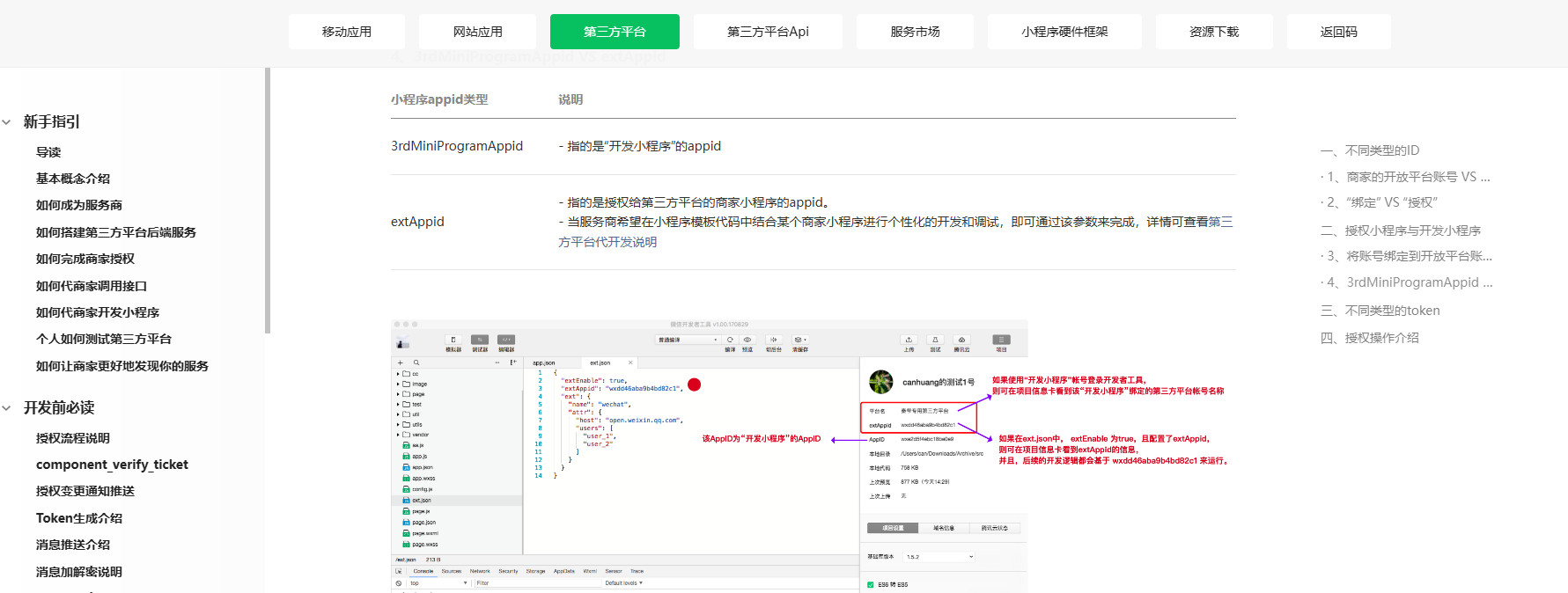
Task: Open the 返回码 tab
Action: [x=1338, y=32]
